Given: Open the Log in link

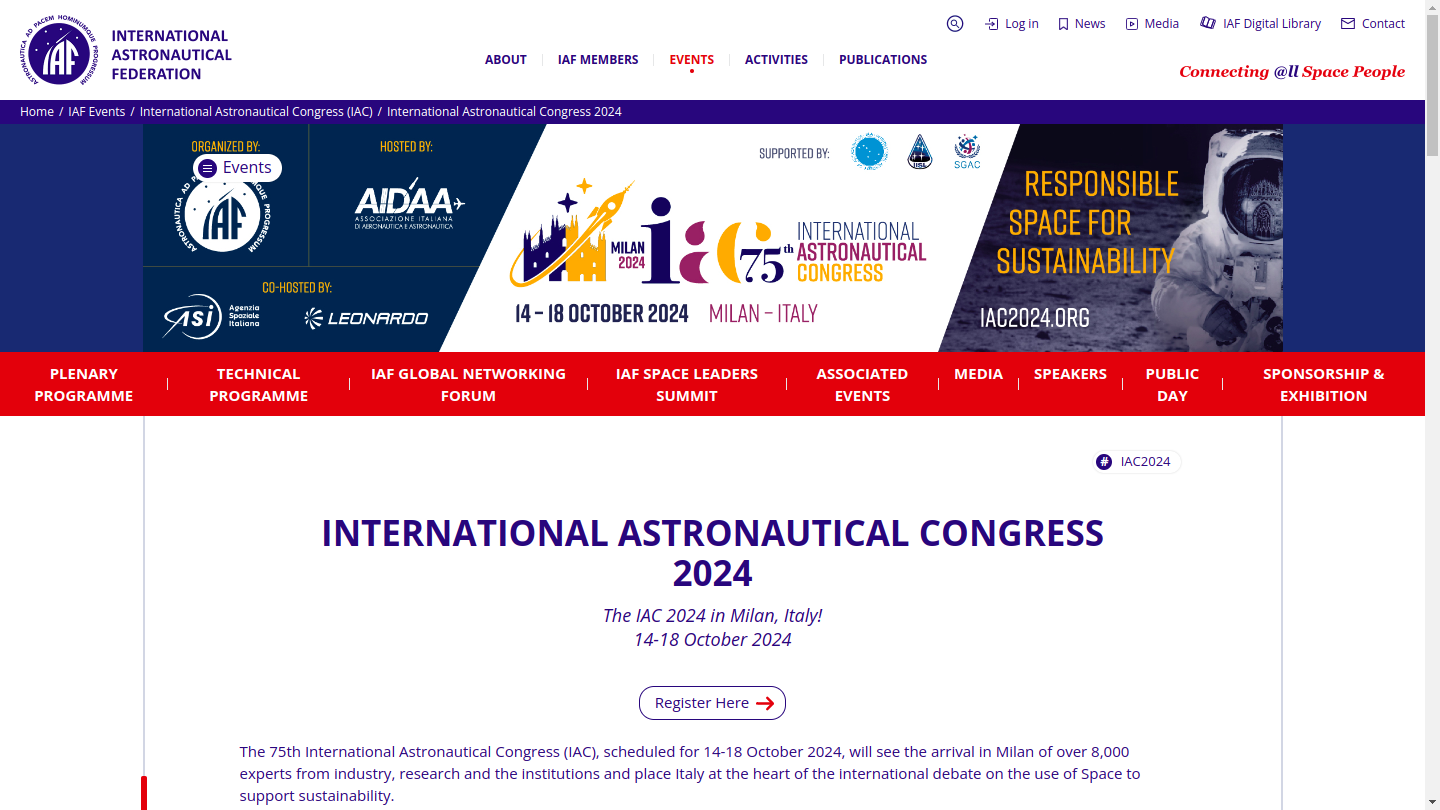Looking at the screenshot, I should click(1012, 24).
